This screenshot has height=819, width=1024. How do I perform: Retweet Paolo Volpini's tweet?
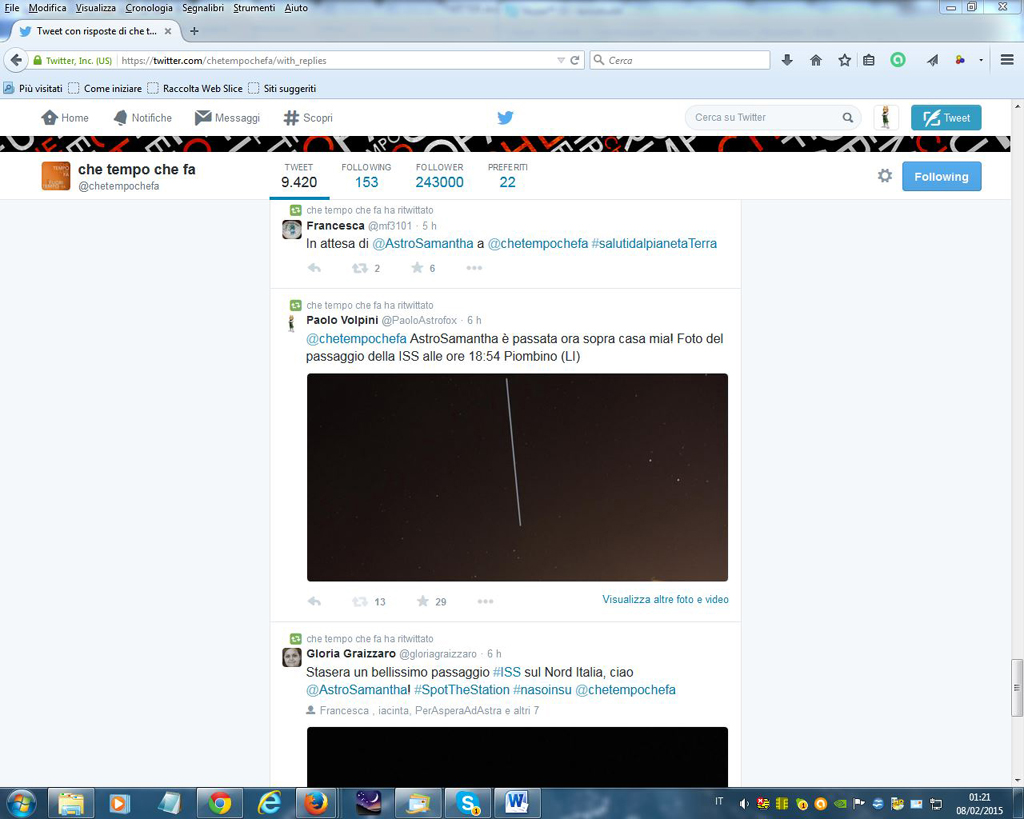pos(360,601)
